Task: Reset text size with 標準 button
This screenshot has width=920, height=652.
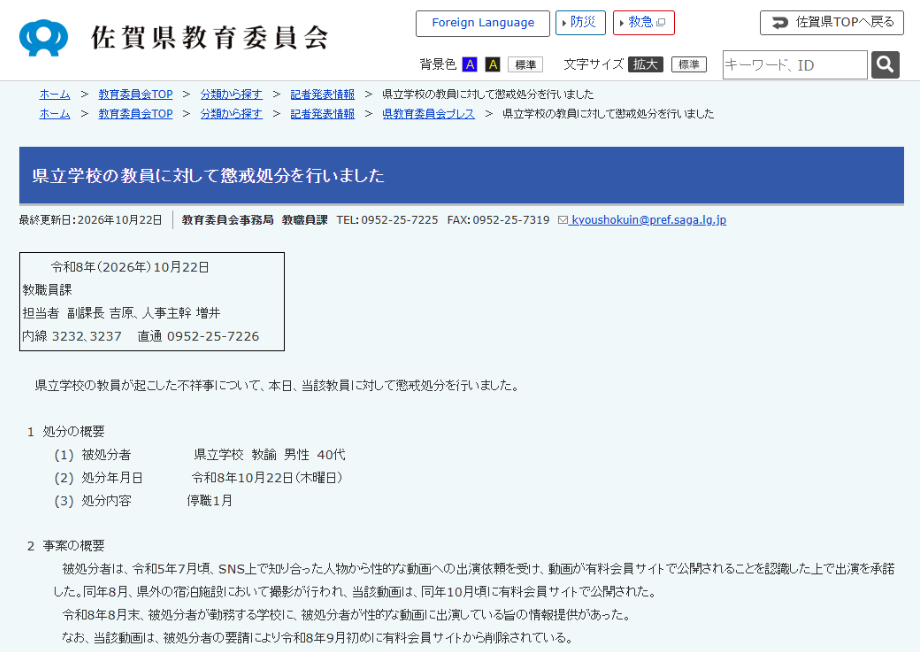Action: point(689,65)
